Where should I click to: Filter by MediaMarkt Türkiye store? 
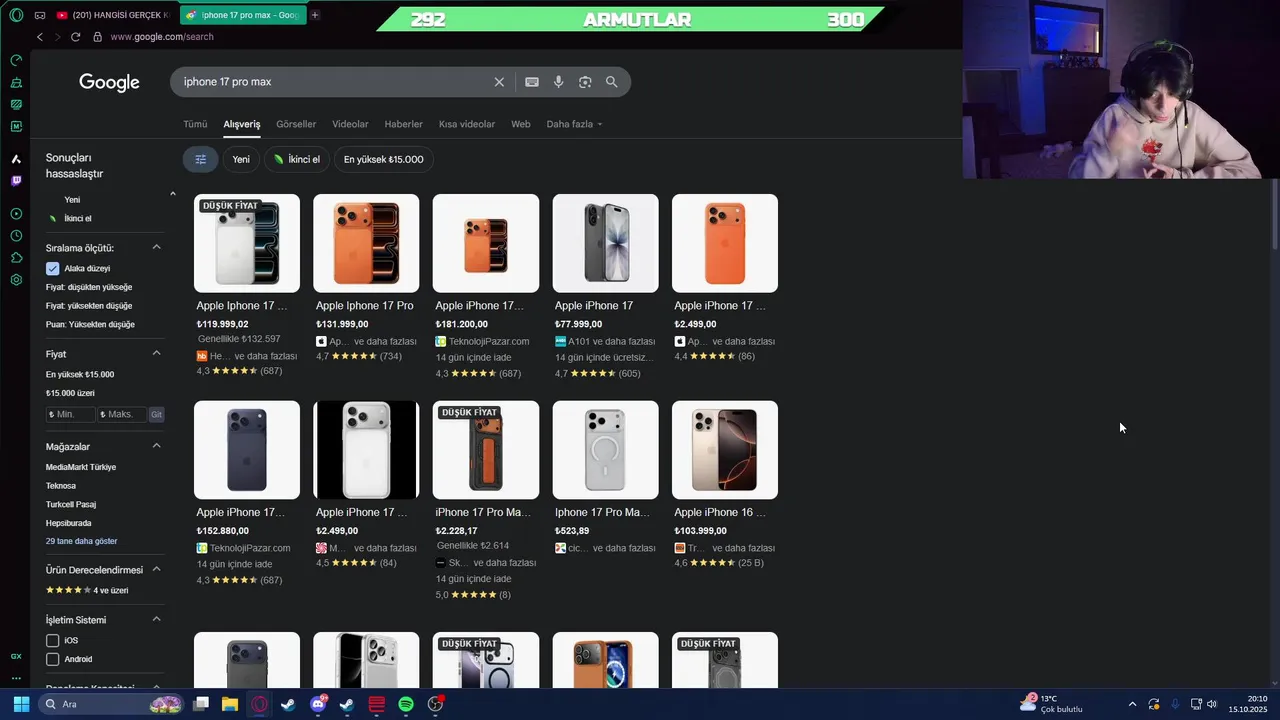(81, 467)
